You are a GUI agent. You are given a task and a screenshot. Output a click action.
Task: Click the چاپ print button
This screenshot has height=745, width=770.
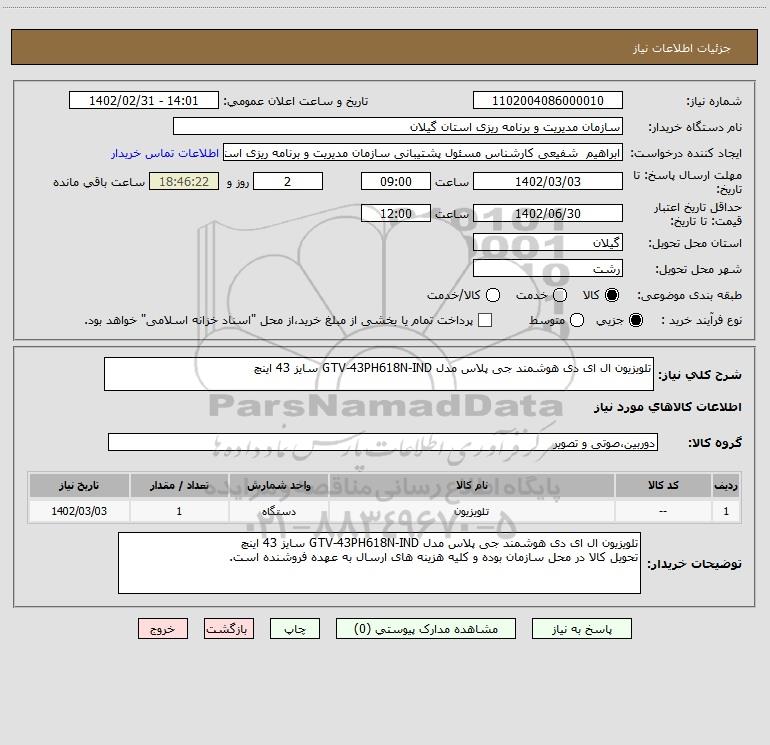click(x=295, y=629)
